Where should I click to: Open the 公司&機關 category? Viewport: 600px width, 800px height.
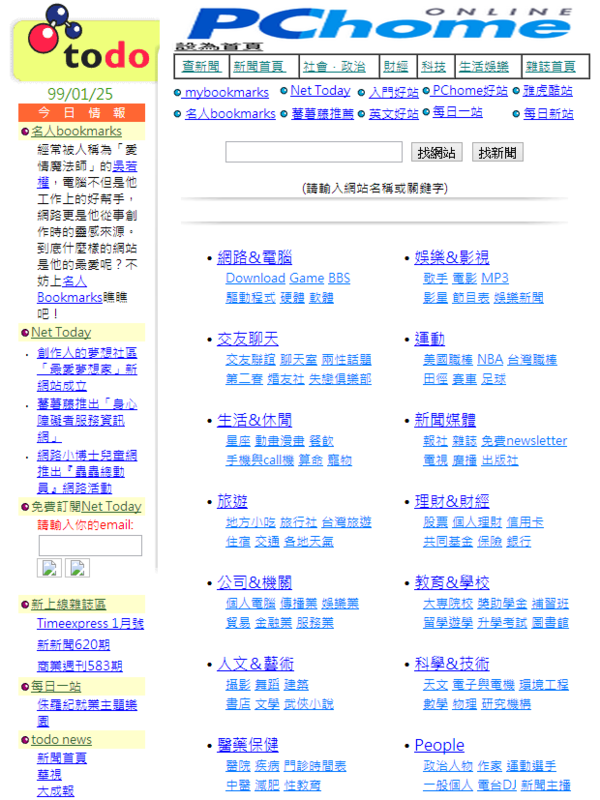pos(255,583)
